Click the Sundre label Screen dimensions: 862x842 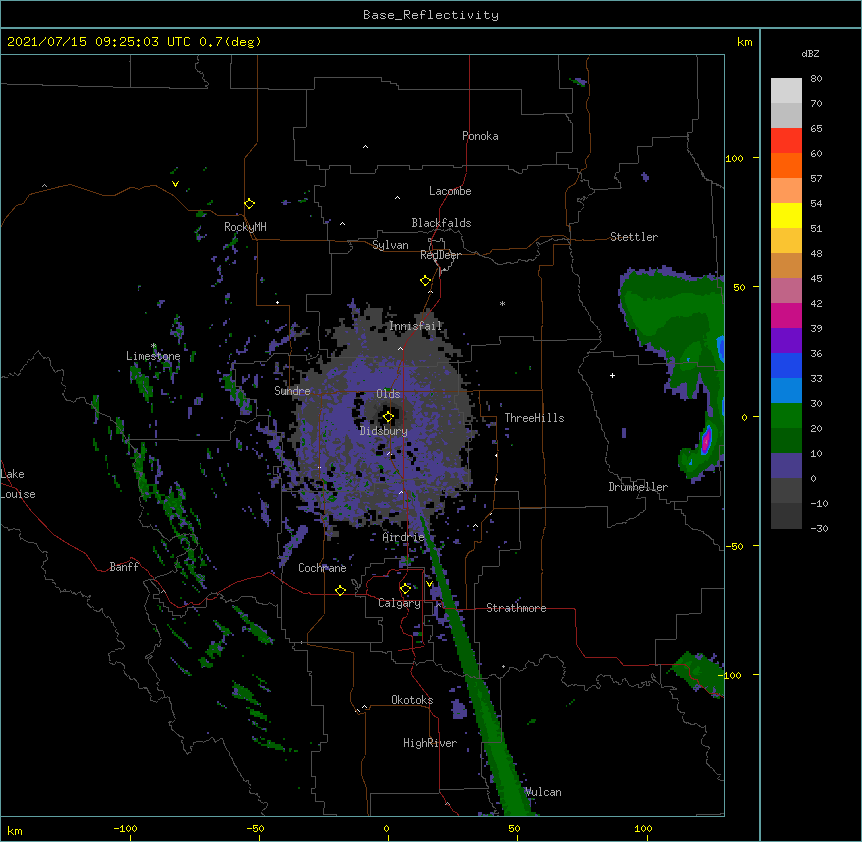pyautogui.click(x=292, y=391)
